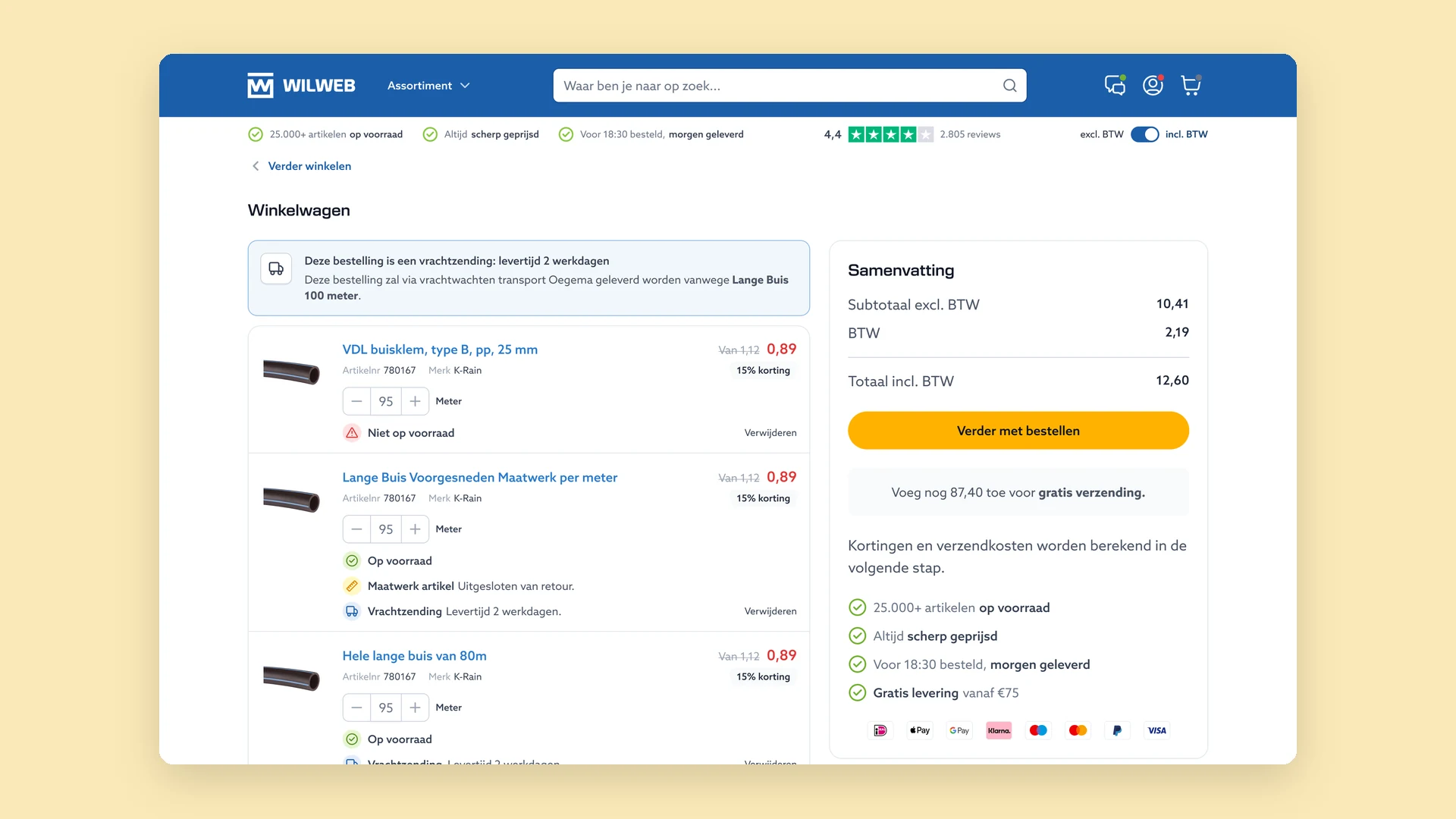Click the magnifier search icon

pos(1009,86)
